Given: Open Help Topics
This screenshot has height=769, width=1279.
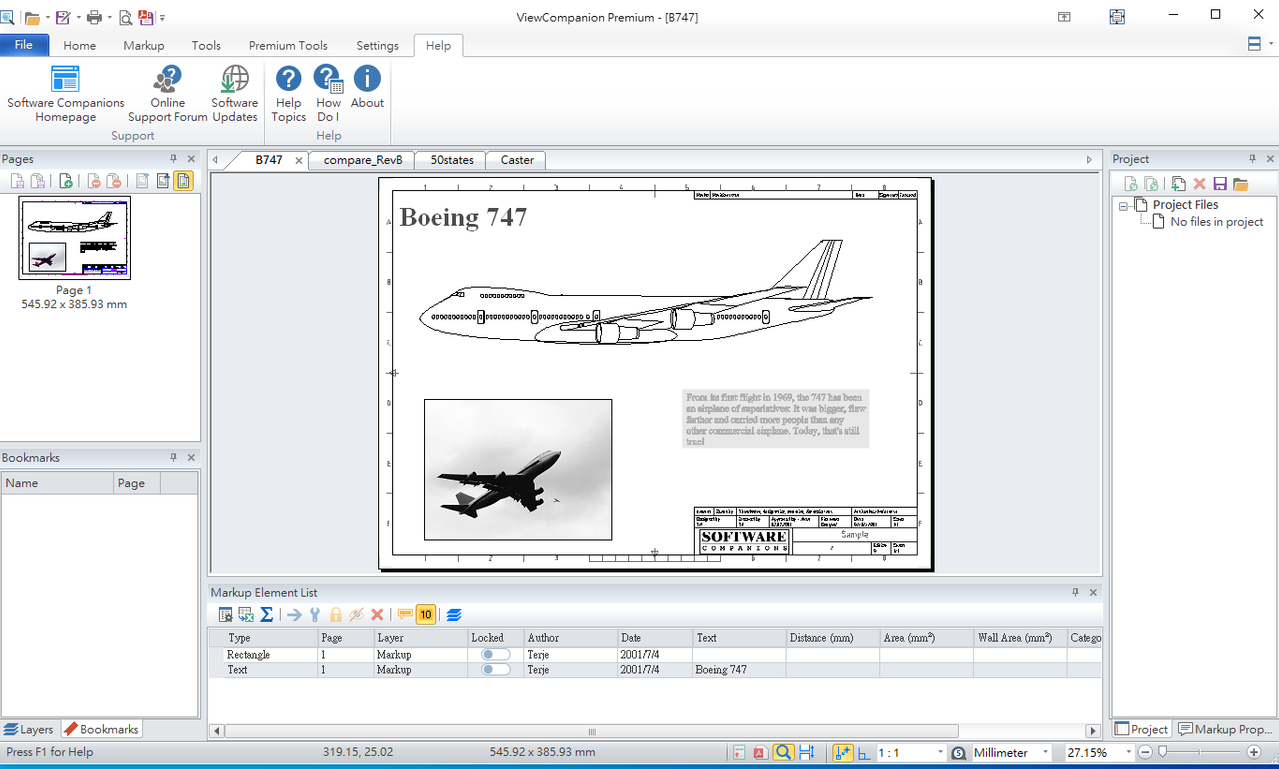Looking at the screenshot, I should [288, 95].
